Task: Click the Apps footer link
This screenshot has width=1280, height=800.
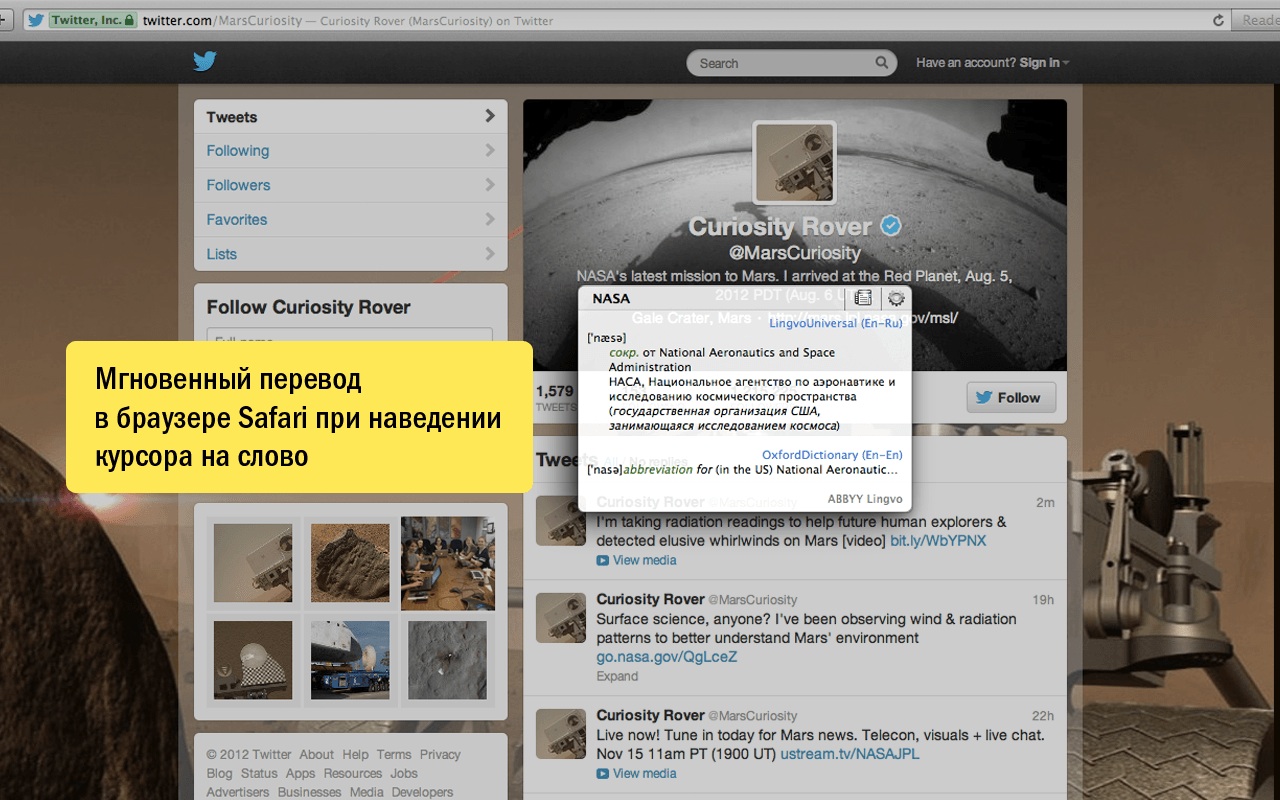Action: click(x=301, y=773)
